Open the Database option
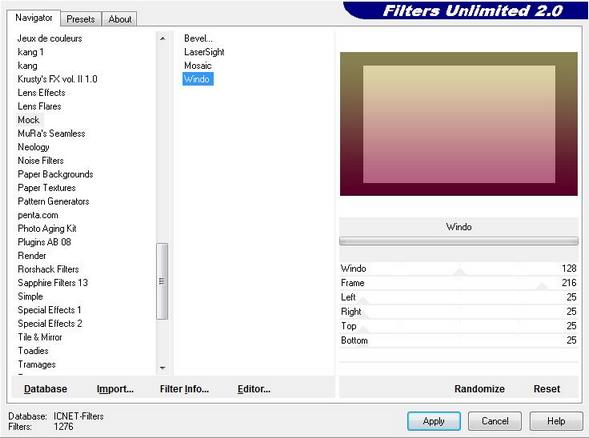589x438 pixels. pos(45,389)
